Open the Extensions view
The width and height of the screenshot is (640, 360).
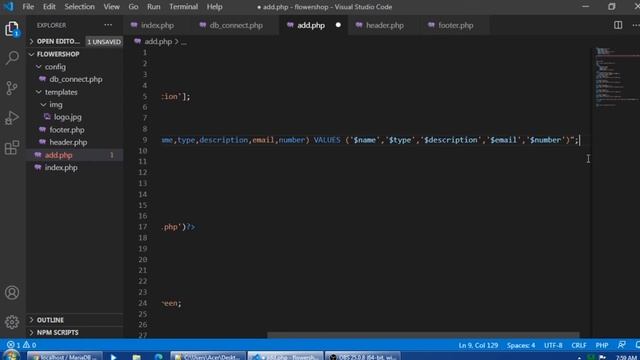tap(12, 148)
